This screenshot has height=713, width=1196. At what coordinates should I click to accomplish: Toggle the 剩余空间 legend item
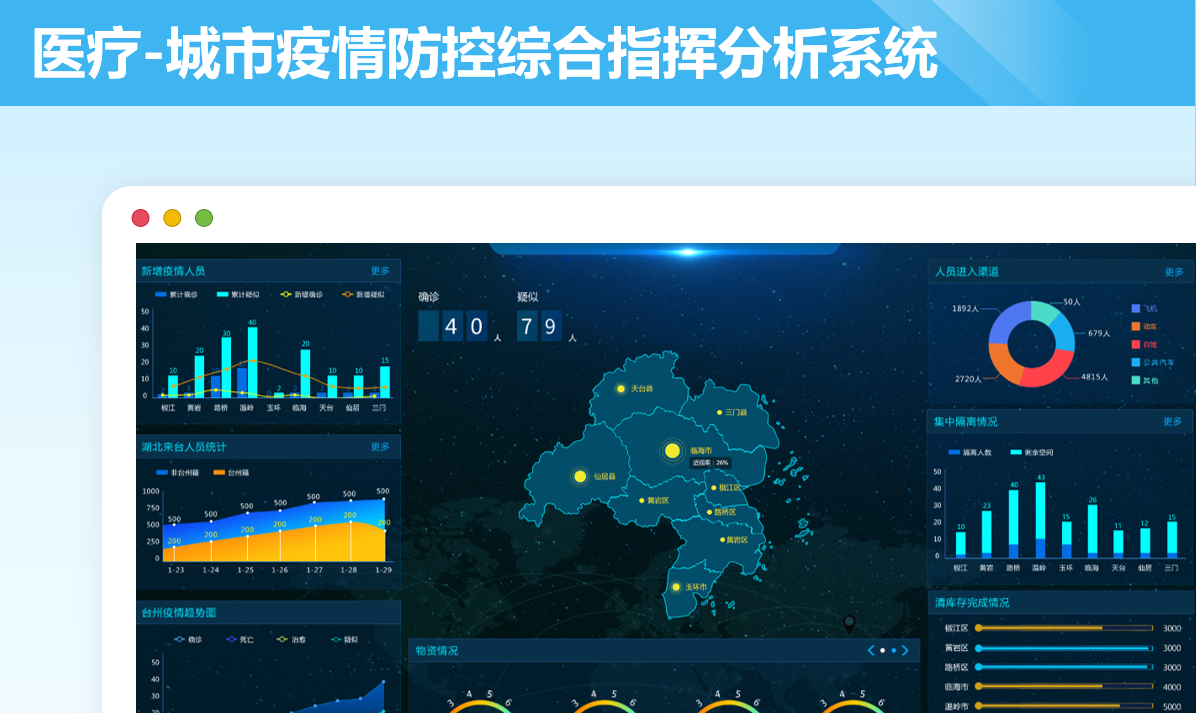(1032, 452)
